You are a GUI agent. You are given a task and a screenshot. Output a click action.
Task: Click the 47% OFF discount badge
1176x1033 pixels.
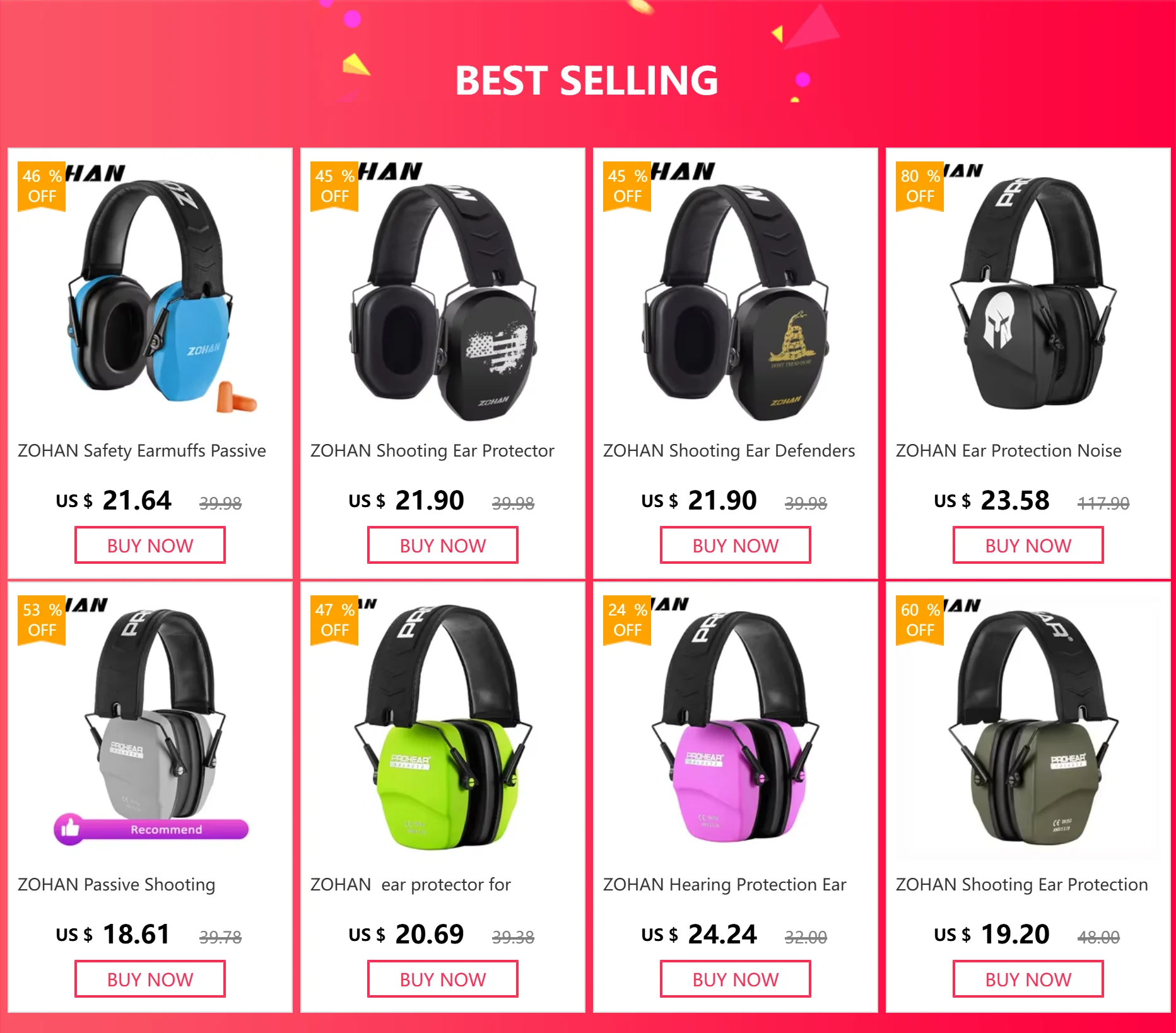[x=334, y=620]
